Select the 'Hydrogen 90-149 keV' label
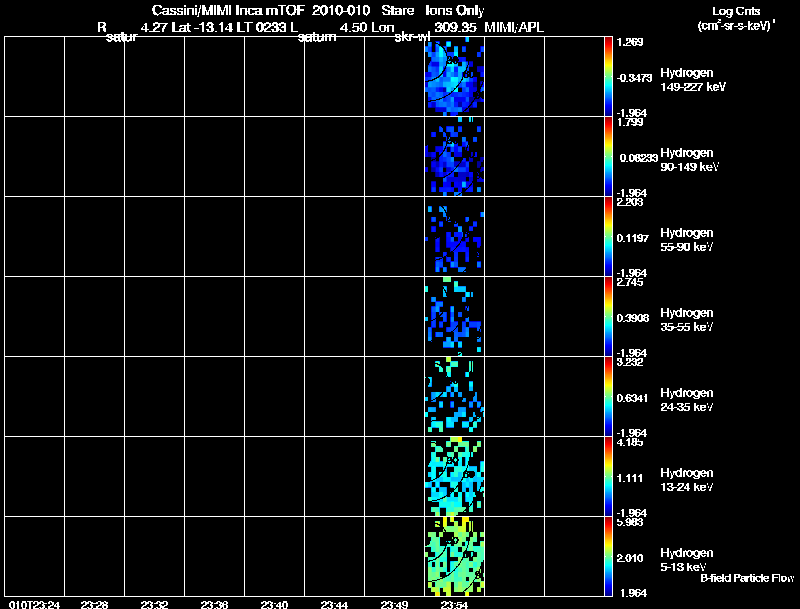Image resolution: width=800 pixels, height=609 pixels. [x=689, y=160]
